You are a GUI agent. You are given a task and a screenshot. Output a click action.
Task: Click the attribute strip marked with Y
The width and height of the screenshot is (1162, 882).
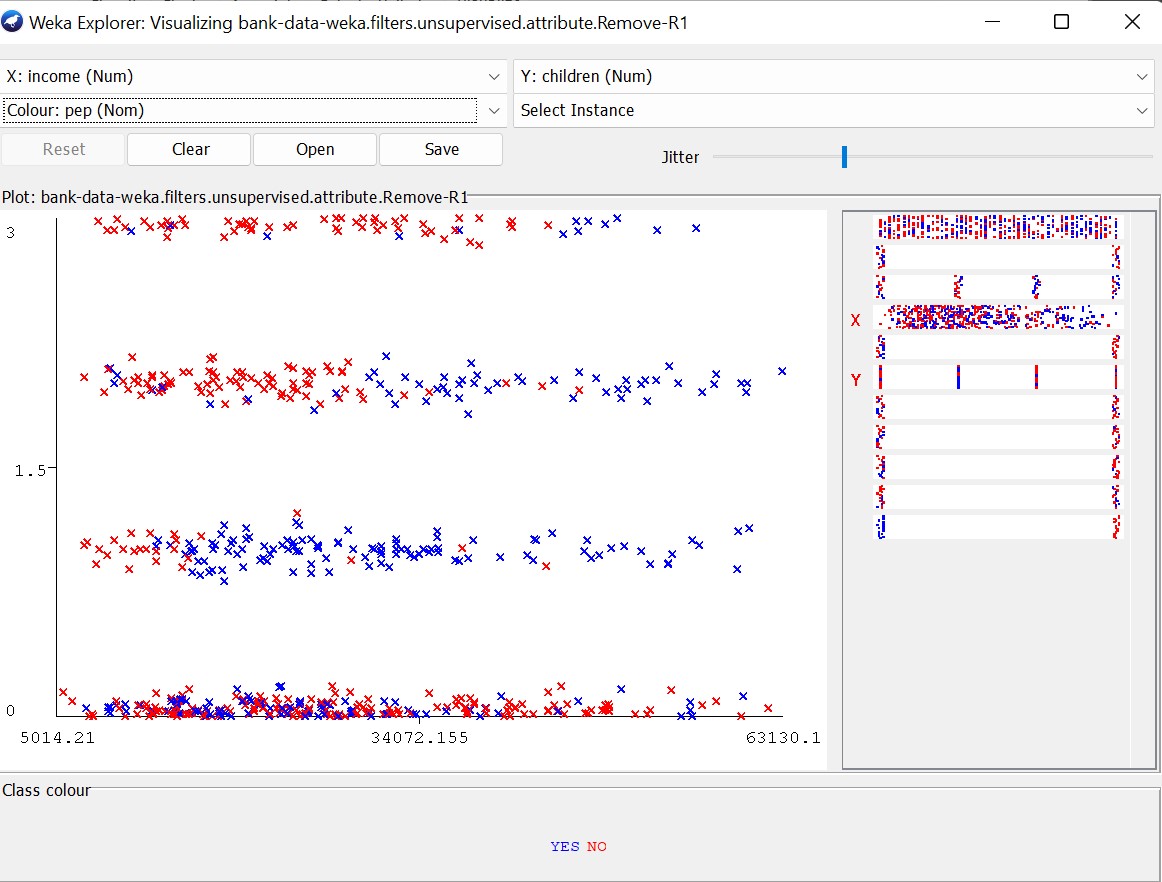click(998, 377)
